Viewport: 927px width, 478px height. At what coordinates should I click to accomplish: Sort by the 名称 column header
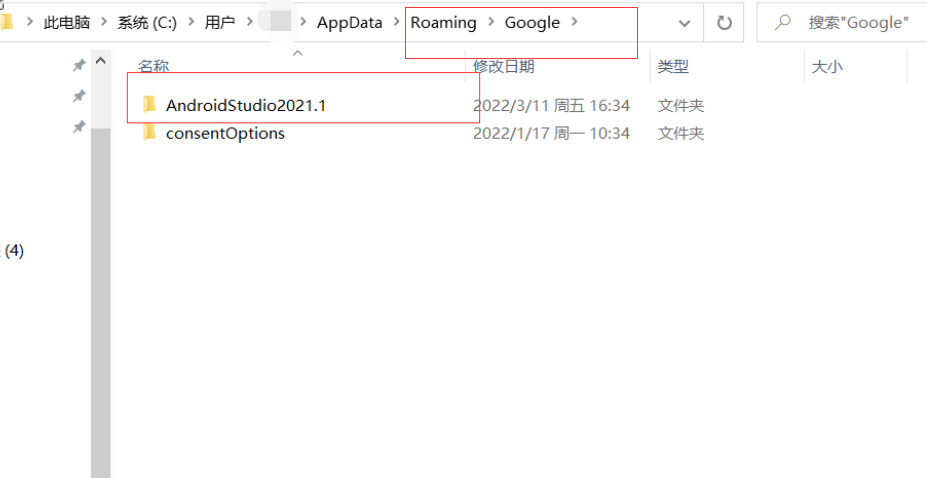pyautogui.click(x=154, y=66)
